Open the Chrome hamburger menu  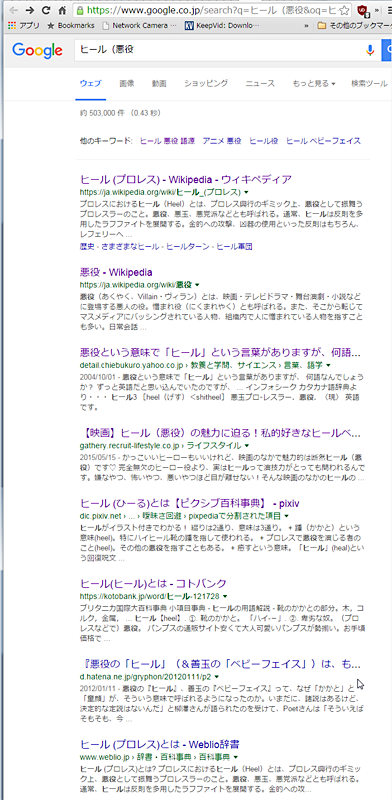coord(389,10)
